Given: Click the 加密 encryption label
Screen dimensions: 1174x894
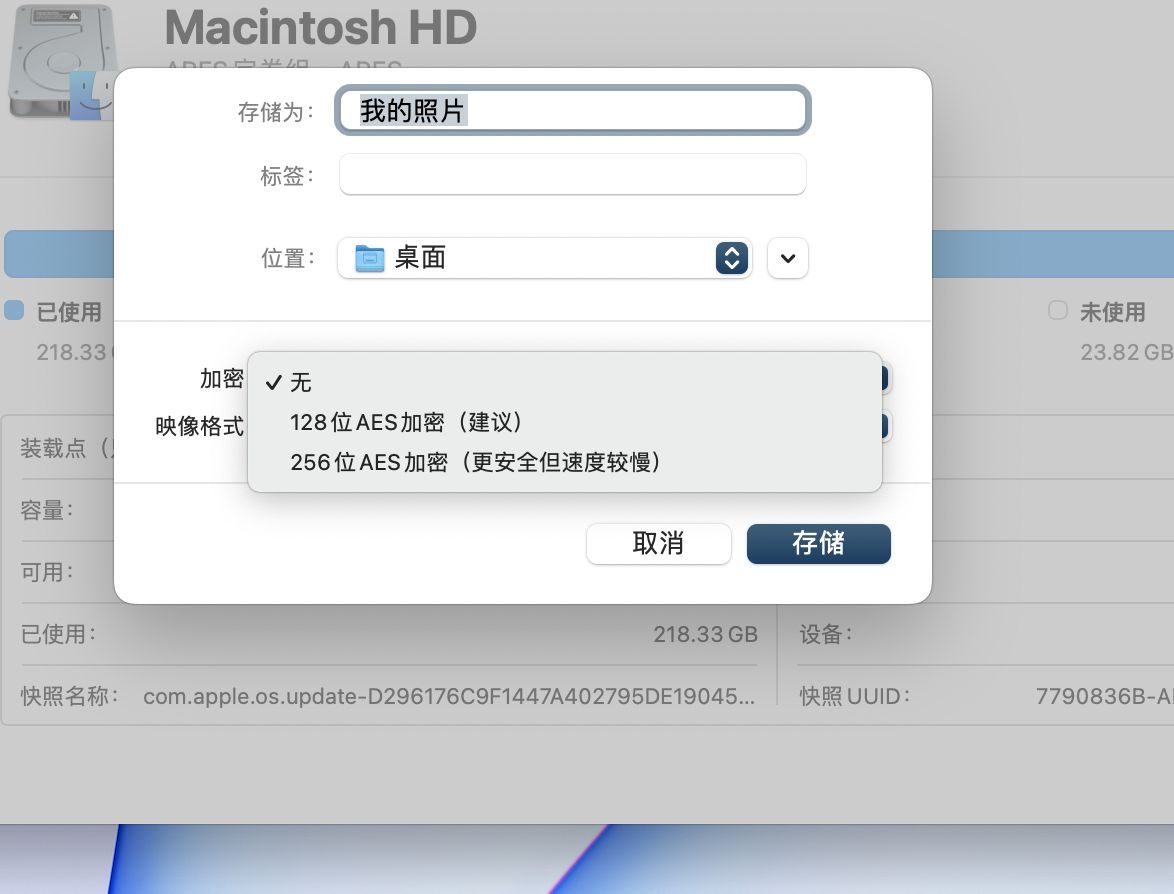Looking at the screenshot, I should click(x=222, y=379).
